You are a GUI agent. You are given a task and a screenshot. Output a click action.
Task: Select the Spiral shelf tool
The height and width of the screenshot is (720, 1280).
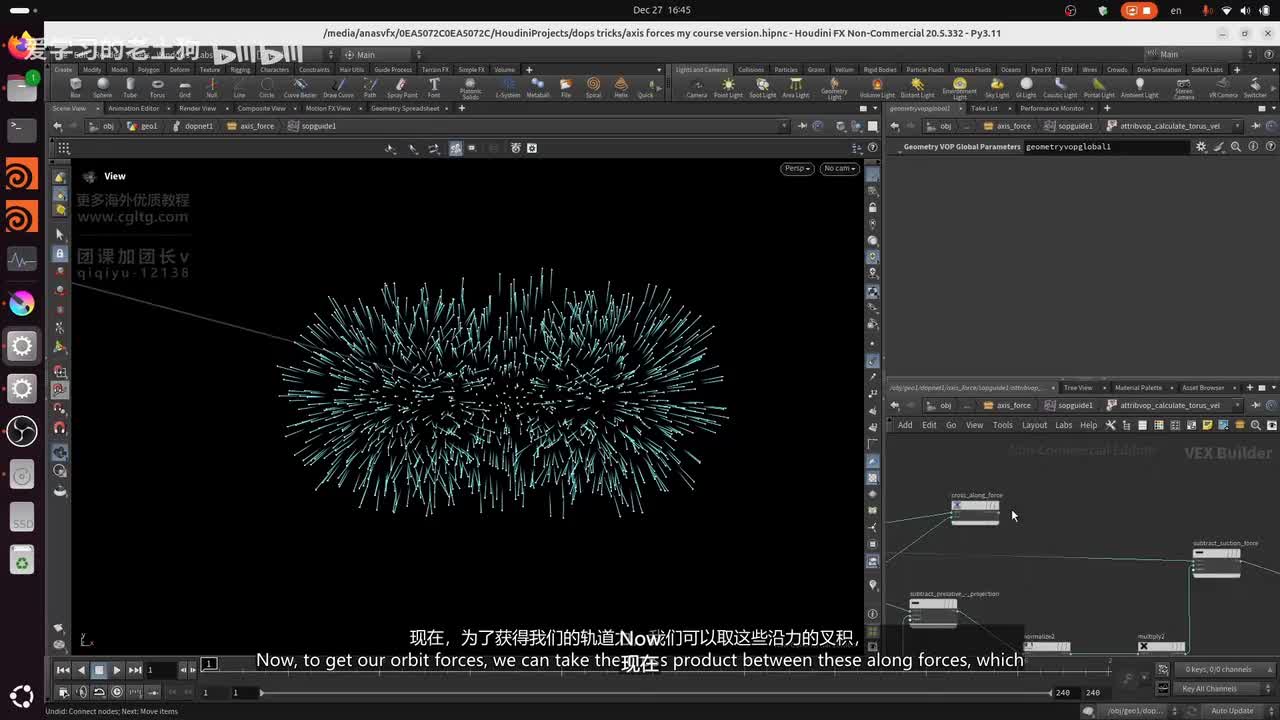[593, 87]
